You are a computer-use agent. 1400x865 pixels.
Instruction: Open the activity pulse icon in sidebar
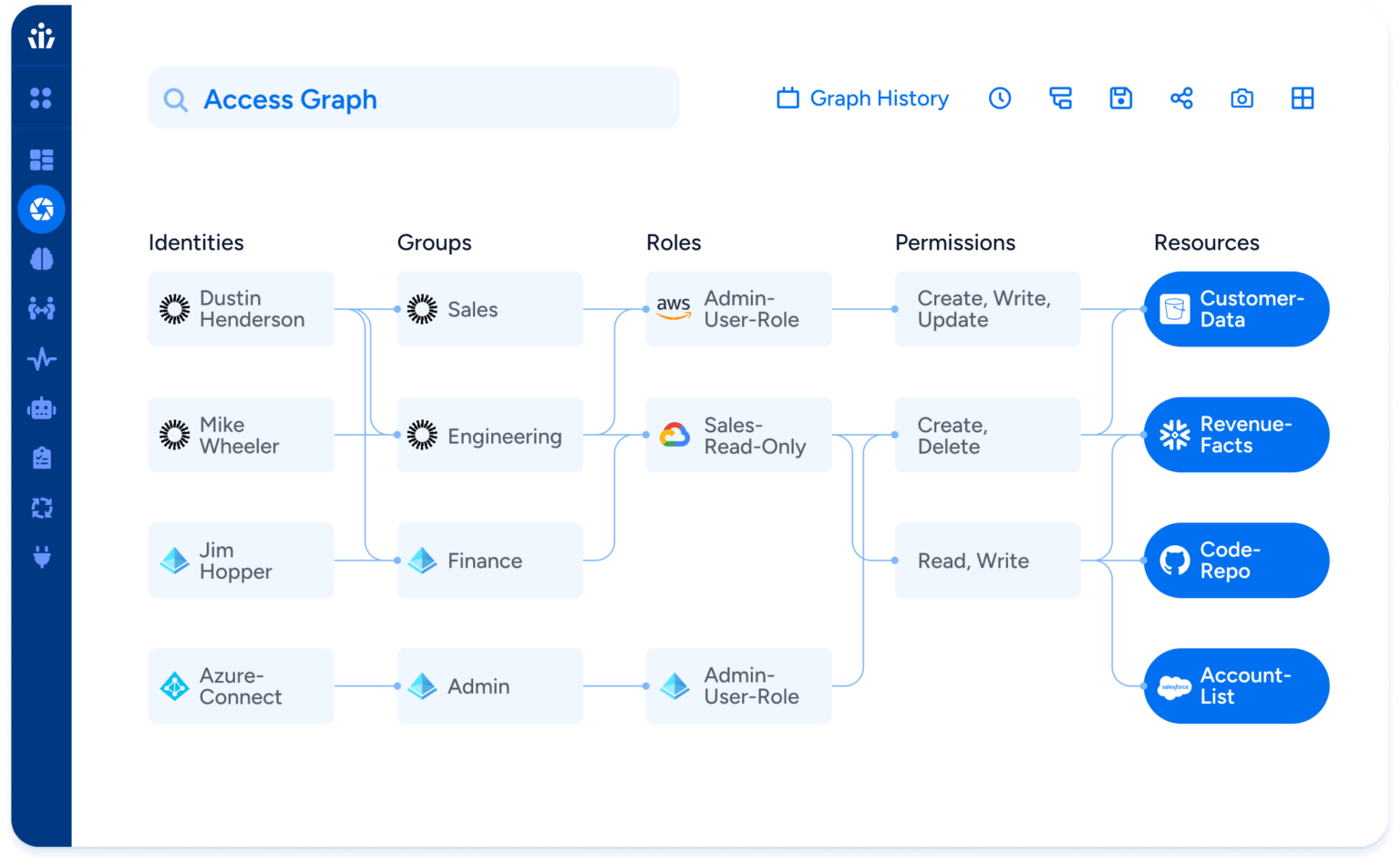point(41,359)
